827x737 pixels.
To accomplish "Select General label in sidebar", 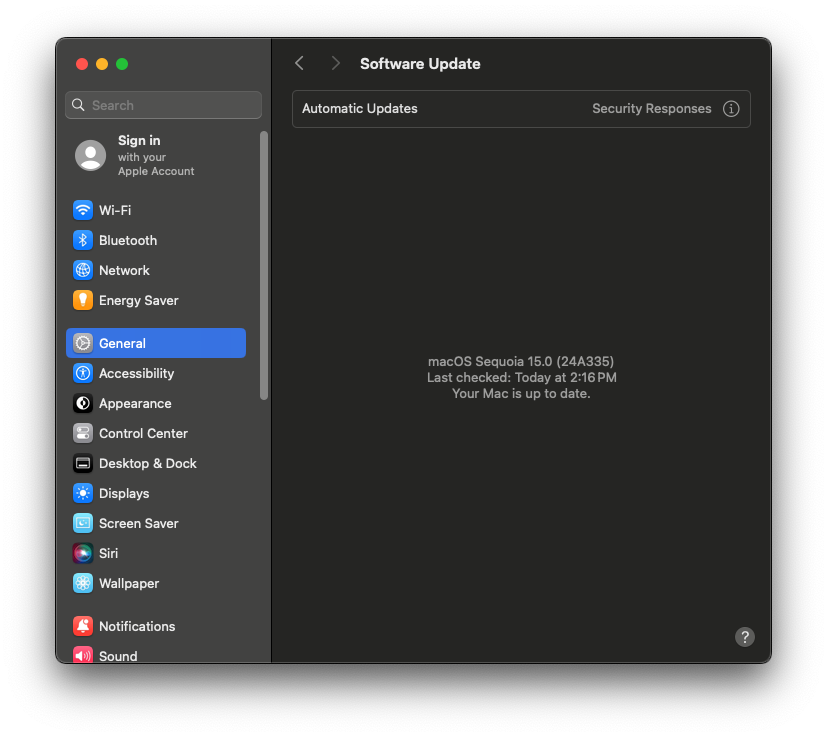I will click(122, 343).
